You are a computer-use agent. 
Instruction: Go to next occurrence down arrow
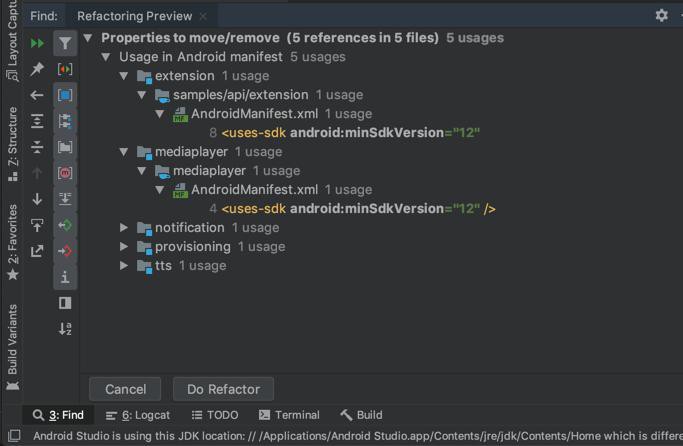(x=37, y=199)
